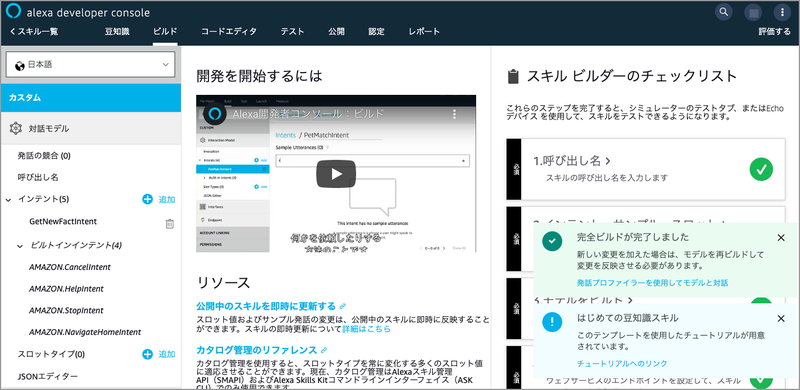
Task: Open the コードエディタ tab
Action: [x=229, y=32]
